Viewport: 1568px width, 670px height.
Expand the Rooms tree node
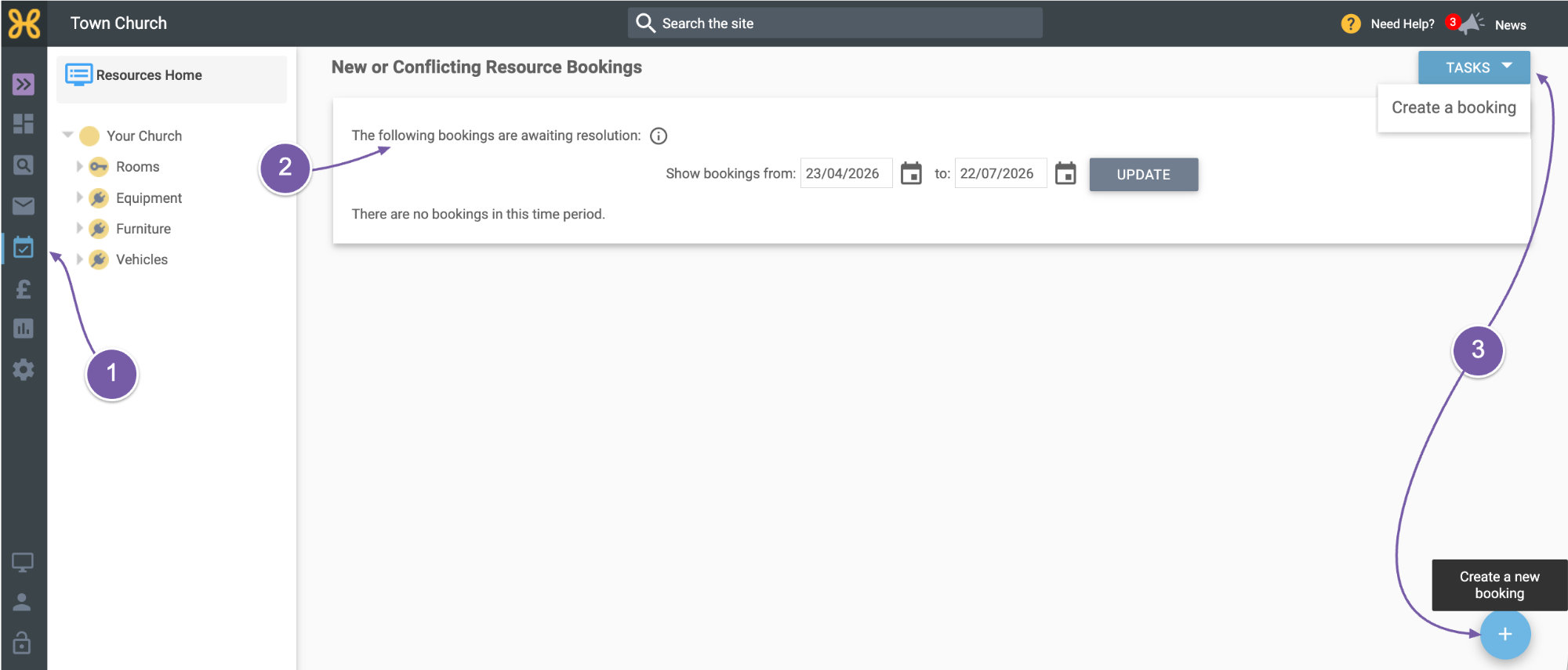(x=79, y=166)
